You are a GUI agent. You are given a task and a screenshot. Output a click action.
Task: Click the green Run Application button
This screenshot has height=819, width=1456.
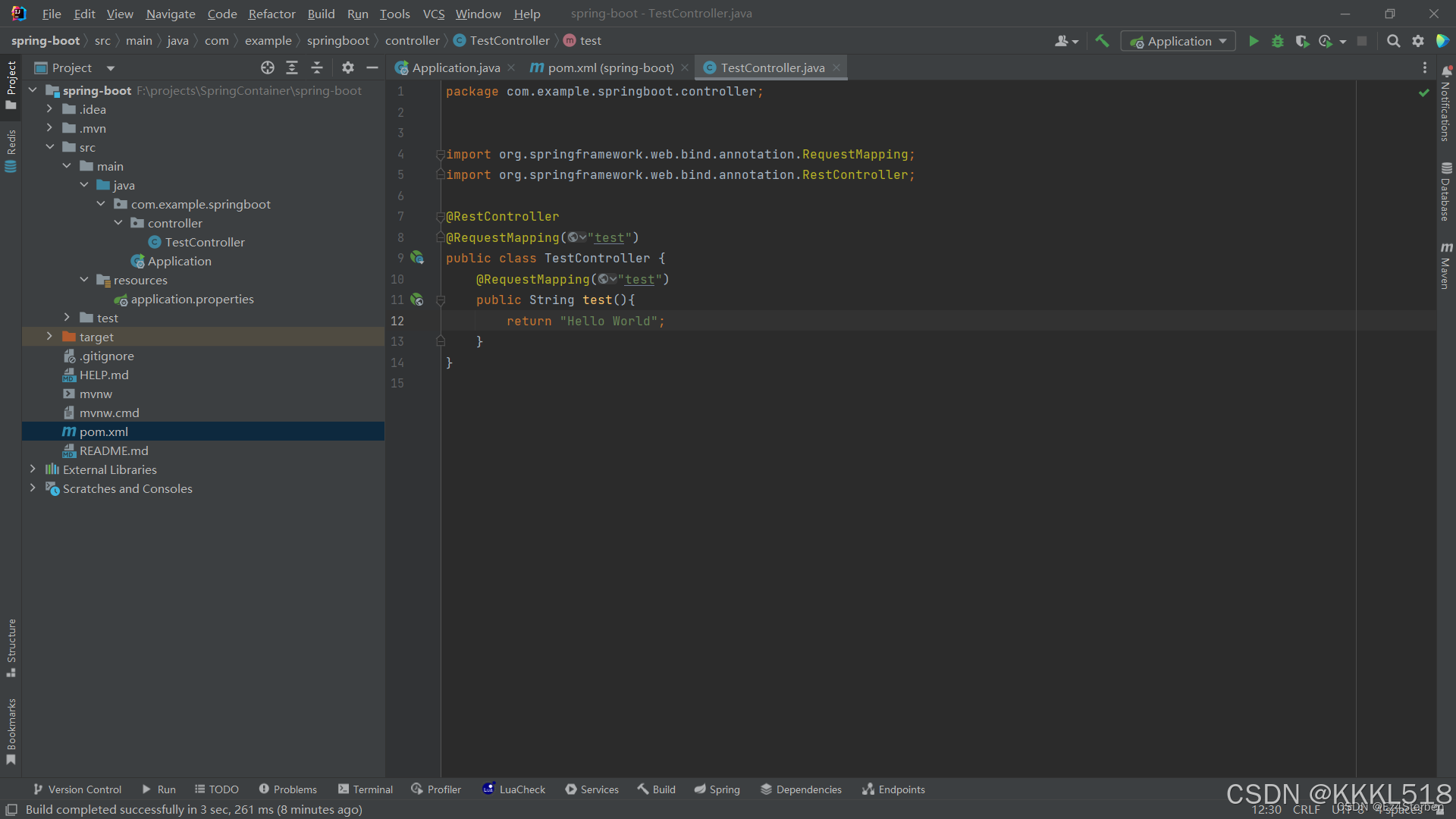pyautogui.click(x=1254, y=41)
